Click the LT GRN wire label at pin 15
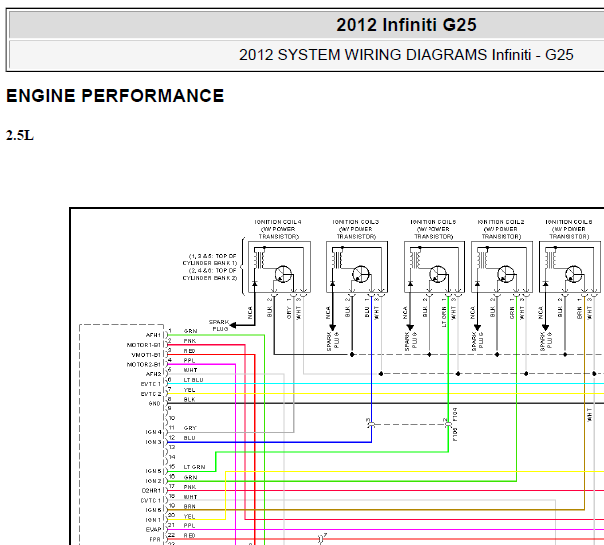The width and height of the screenshot is (604, 545). coord(194,467)
